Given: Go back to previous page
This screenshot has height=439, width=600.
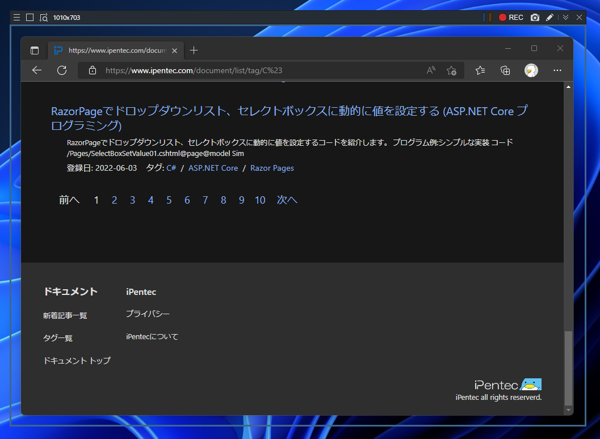Looking at the screenshot, I should (x=37, y=70).
